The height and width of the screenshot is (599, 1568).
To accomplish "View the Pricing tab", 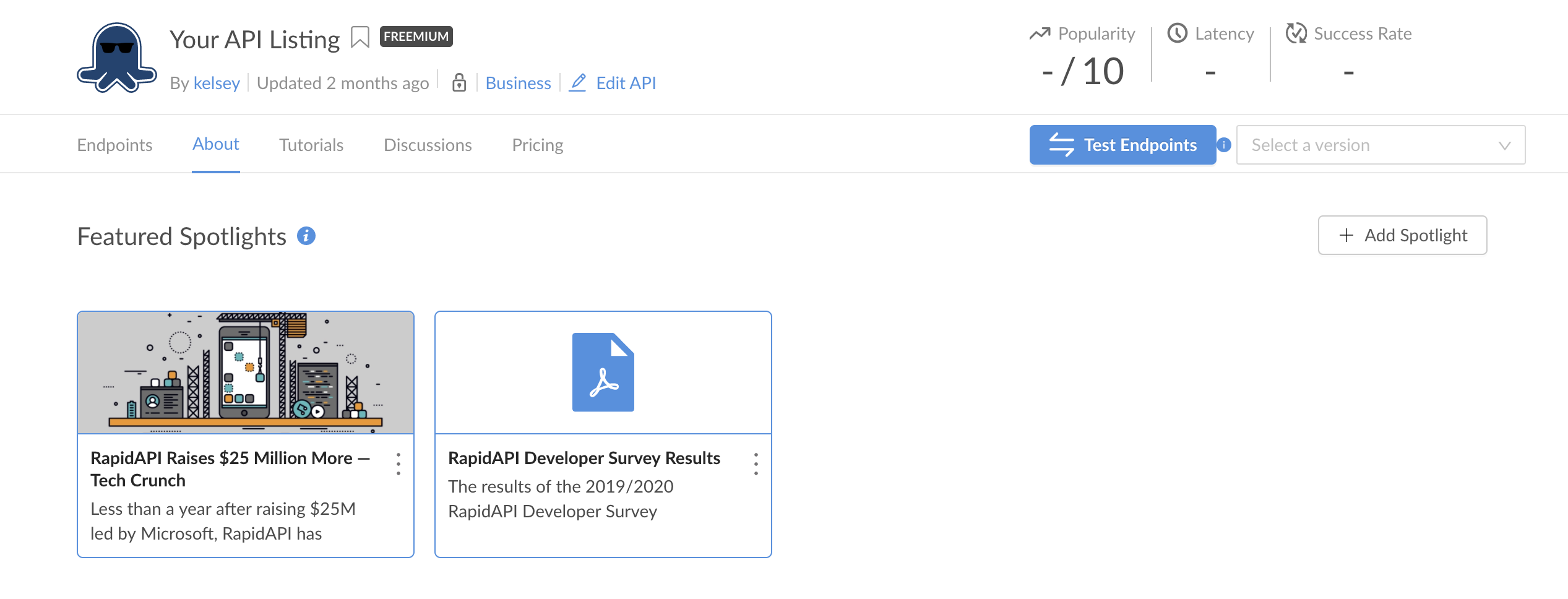I will [538, 145].
